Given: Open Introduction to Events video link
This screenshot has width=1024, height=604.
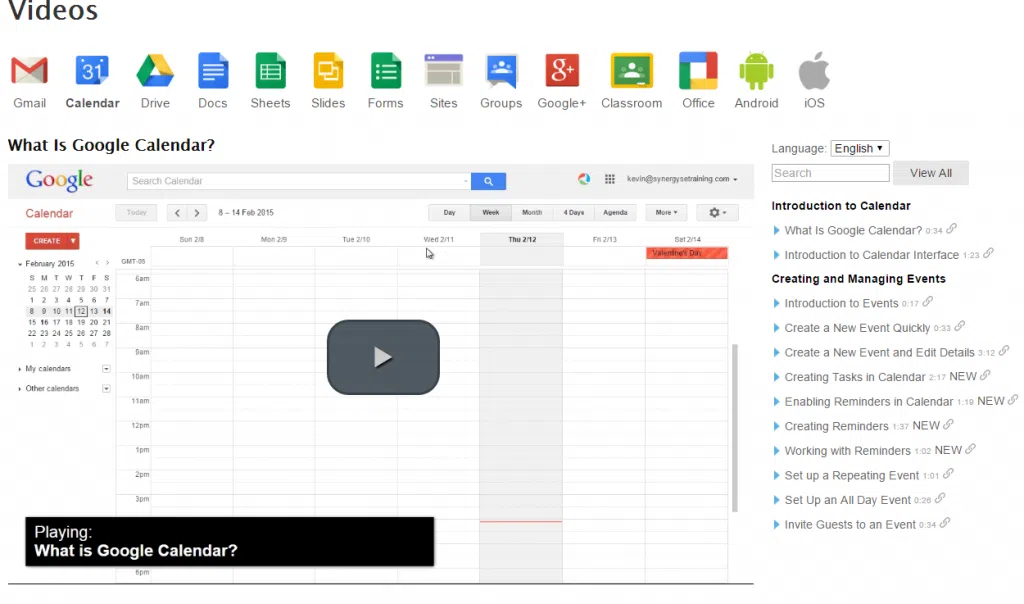Looking at the screenshot, I should tap(841, 304).
